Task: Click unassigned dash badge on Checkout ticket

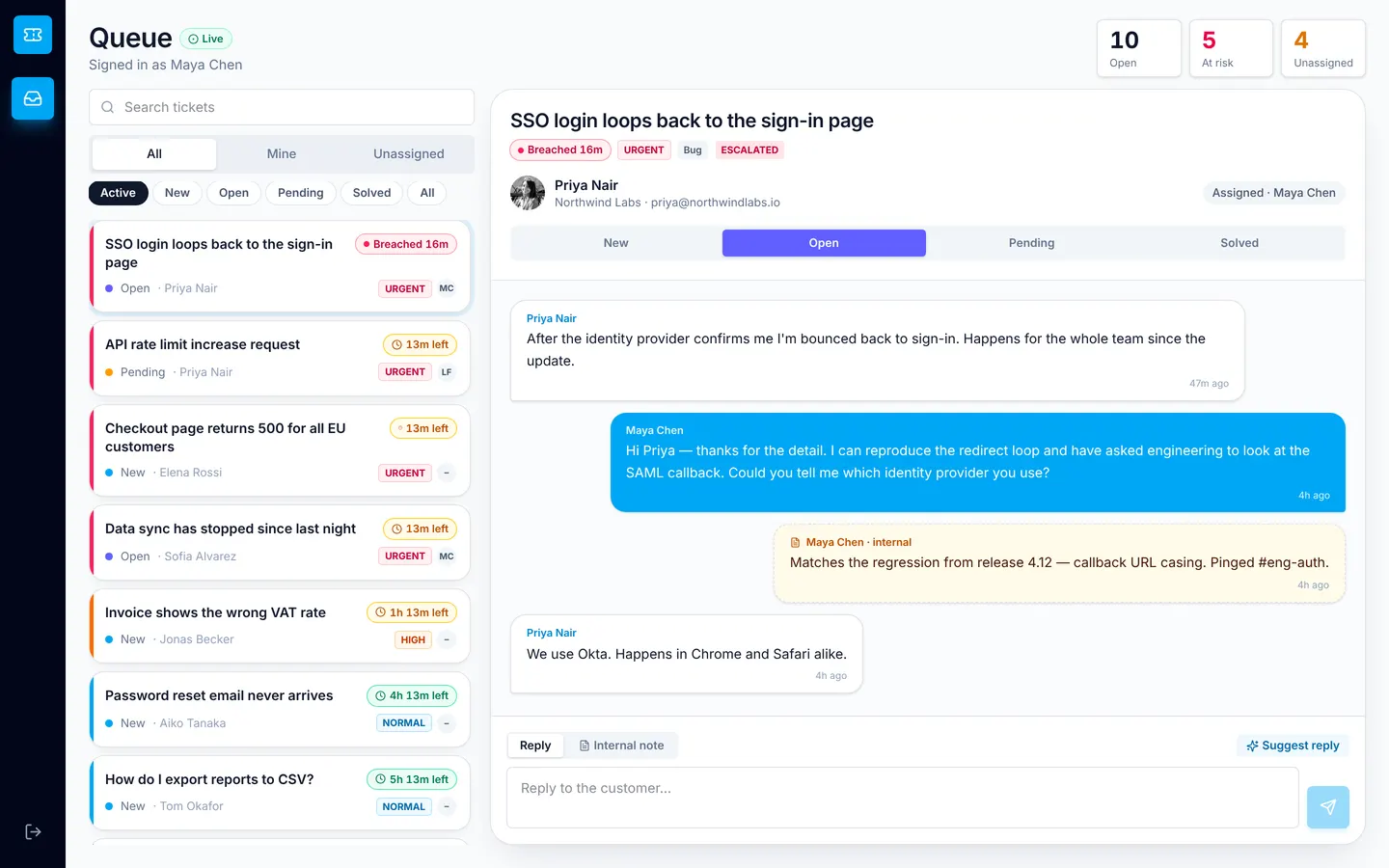Action: coord(447,473)
